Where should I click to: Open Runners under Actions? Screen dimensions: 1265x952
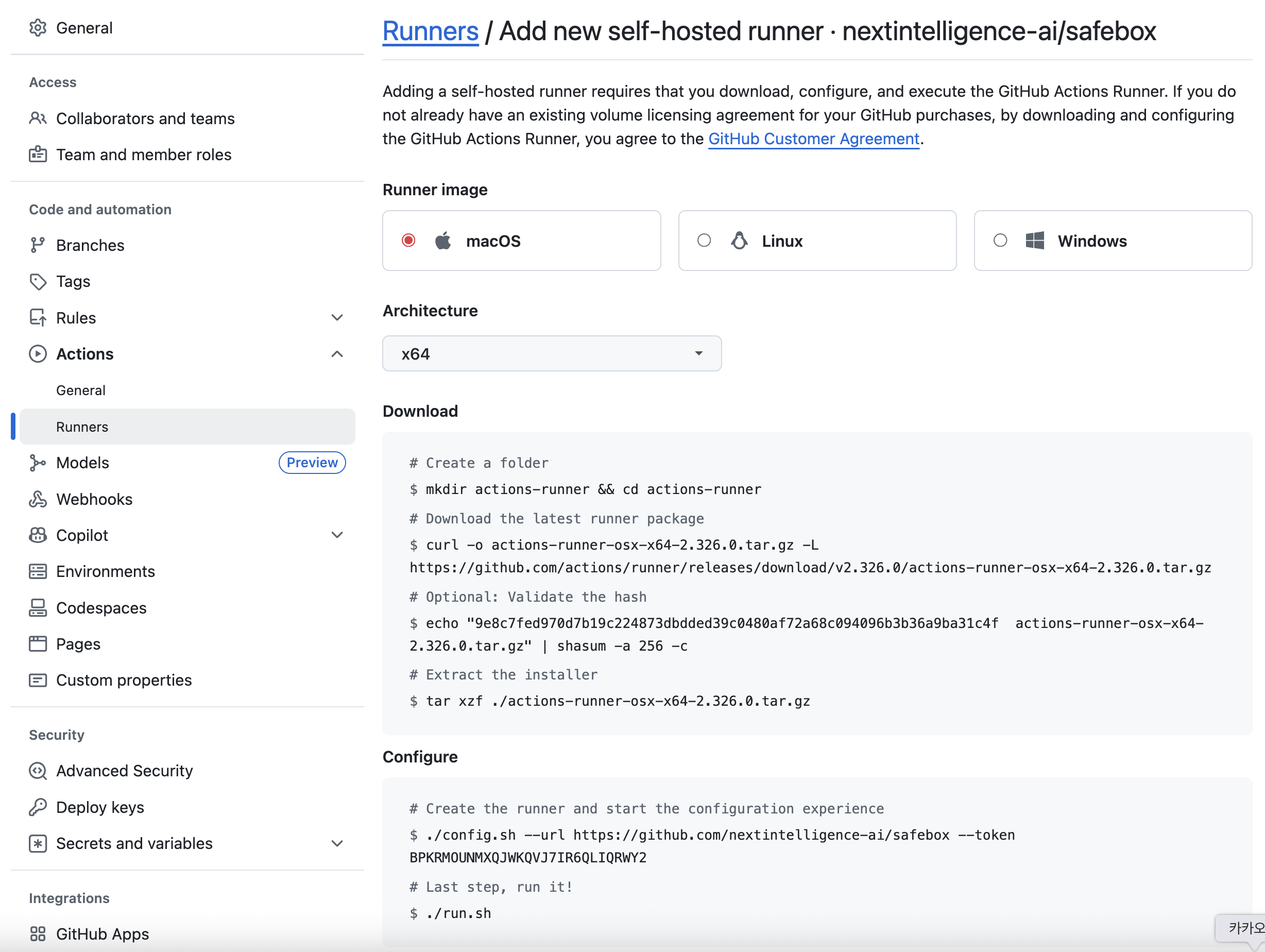point(187,426)
